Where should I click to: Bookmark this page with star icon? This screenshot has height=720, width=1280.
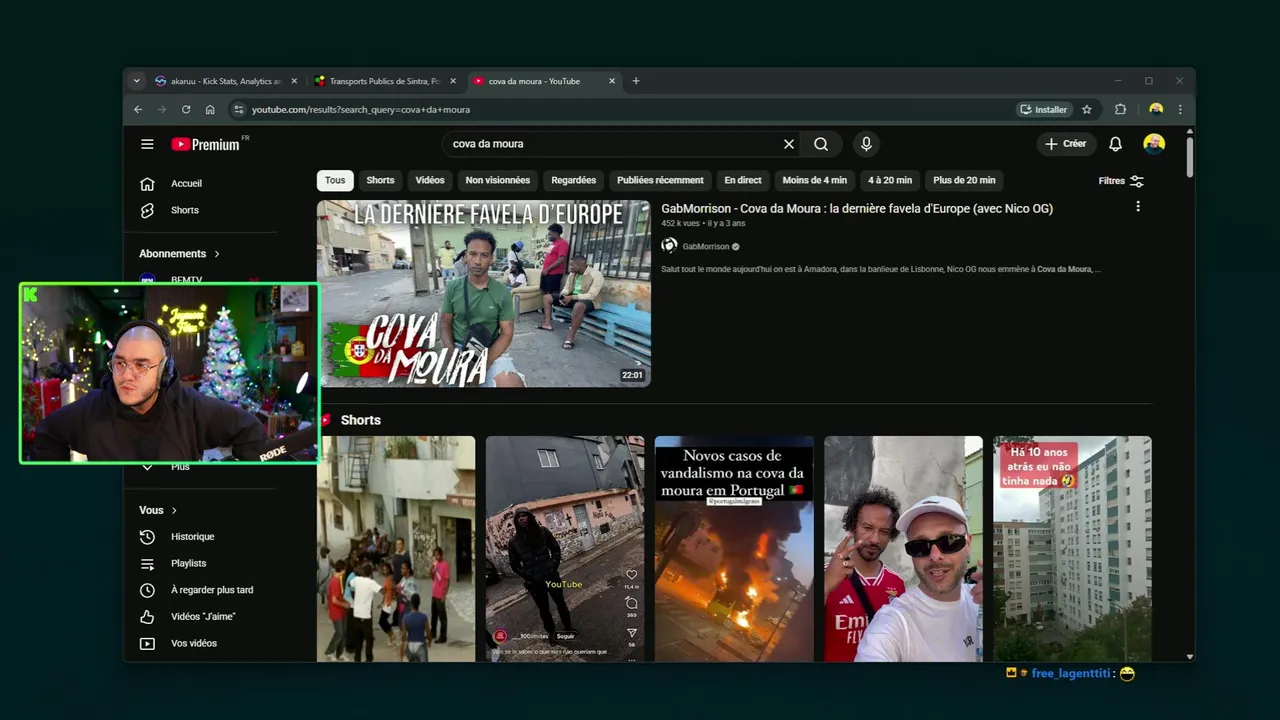1087,110
